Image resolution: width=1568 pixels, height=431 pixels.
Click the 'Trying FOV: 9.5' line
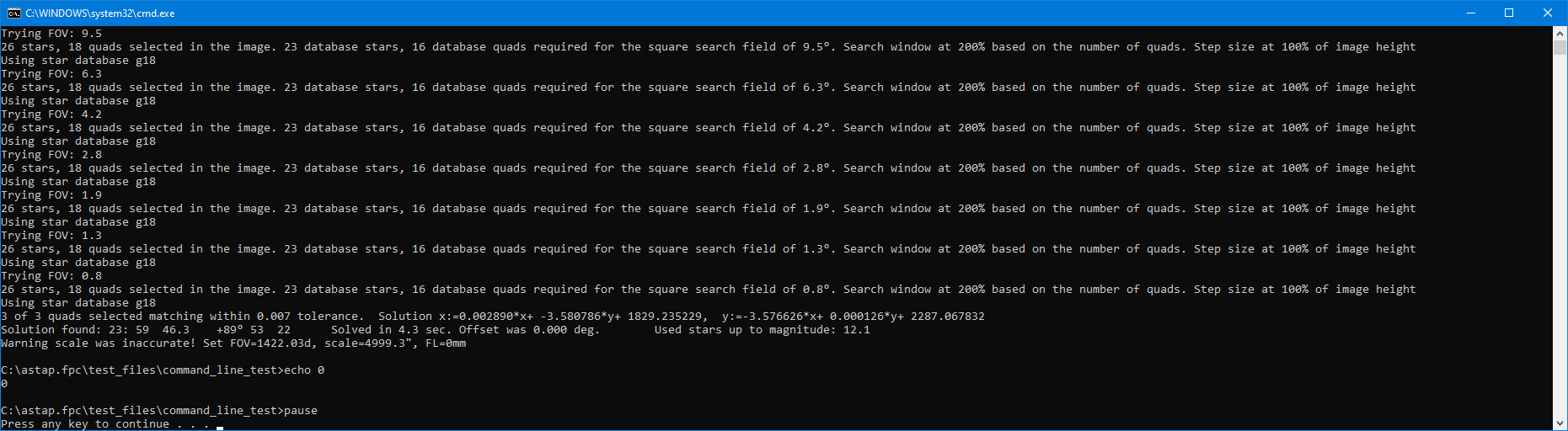[x=51, y=34]
